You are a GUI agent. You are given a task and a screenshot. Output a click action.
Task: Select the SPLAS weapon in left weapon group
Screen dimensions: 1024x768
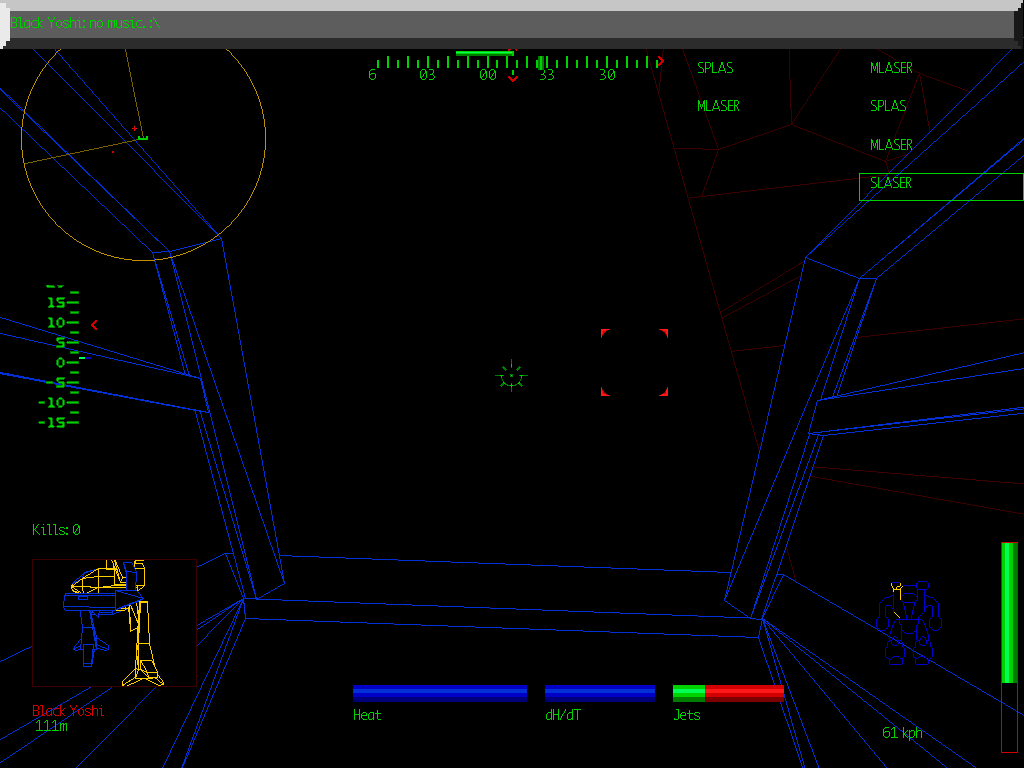pyautogui.click(x=714, y=68)
